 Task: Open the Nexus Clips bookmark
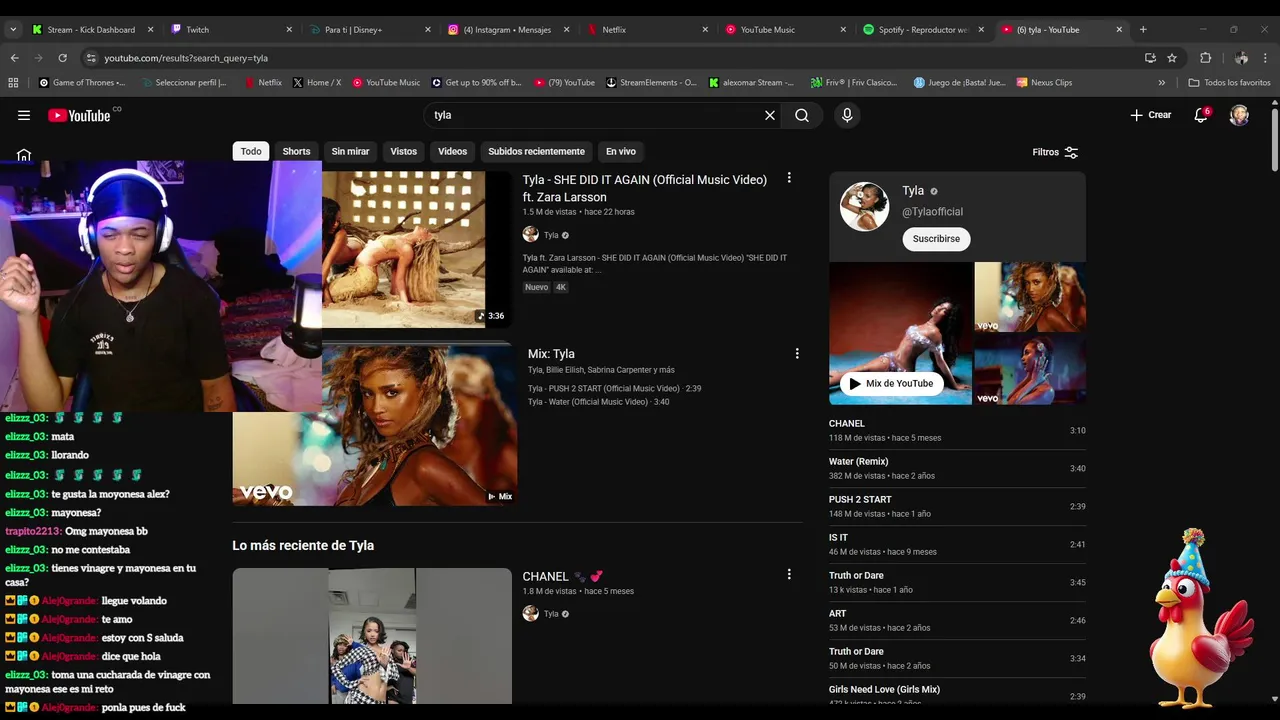pyautogui.click(x=1044, y=83)
